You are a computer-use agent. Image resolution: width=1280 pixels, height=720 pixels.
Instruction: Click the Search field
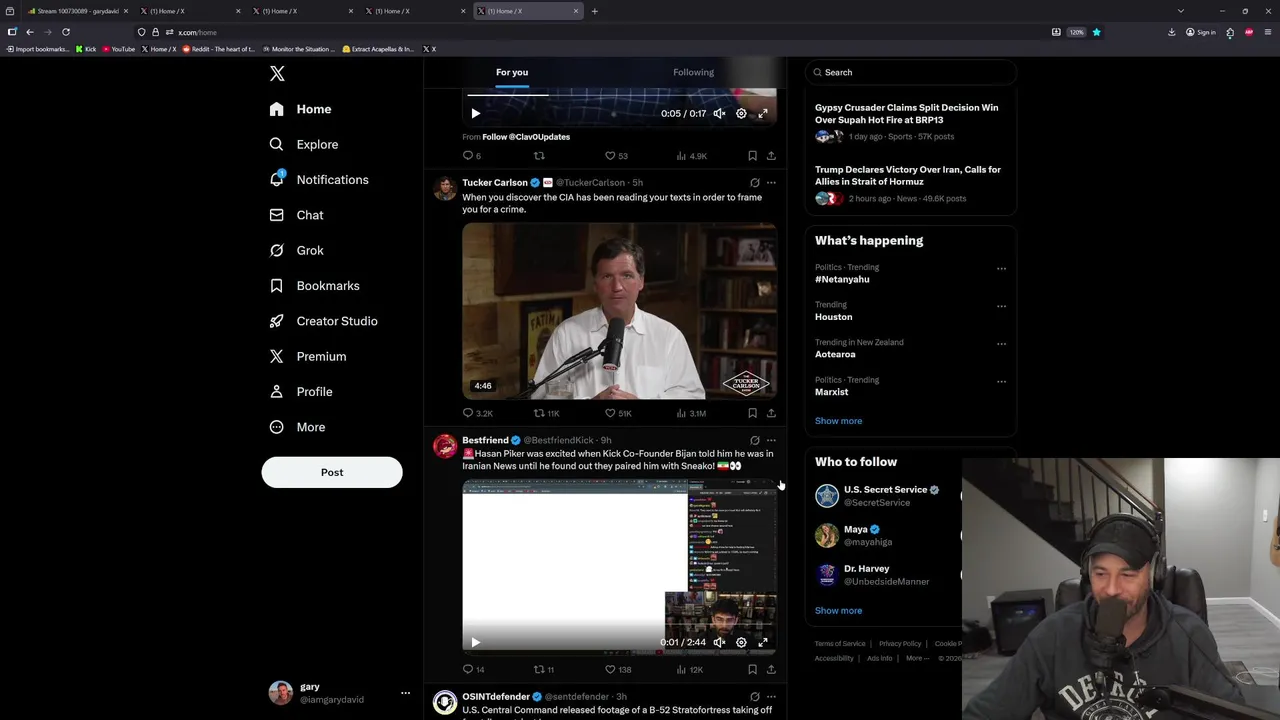911,72
